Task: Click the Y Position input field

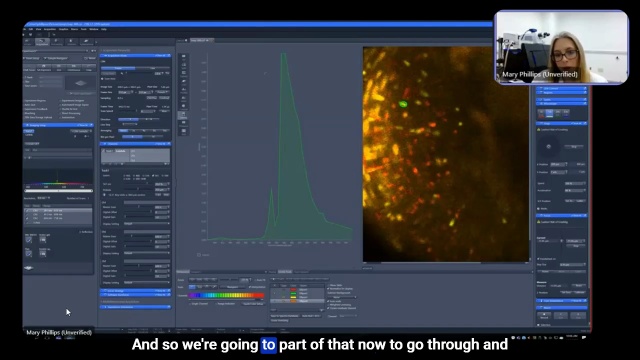Action: coord(558,172)
